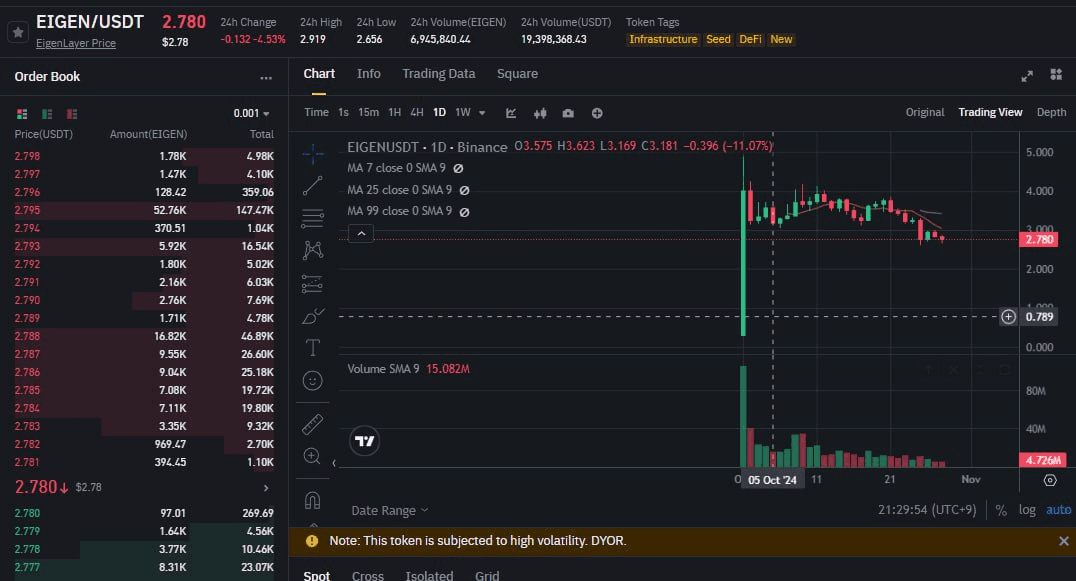Expand the chart to fullscreen
Viewport: 1076px width, 581px height.
(x=1027, y=76)
